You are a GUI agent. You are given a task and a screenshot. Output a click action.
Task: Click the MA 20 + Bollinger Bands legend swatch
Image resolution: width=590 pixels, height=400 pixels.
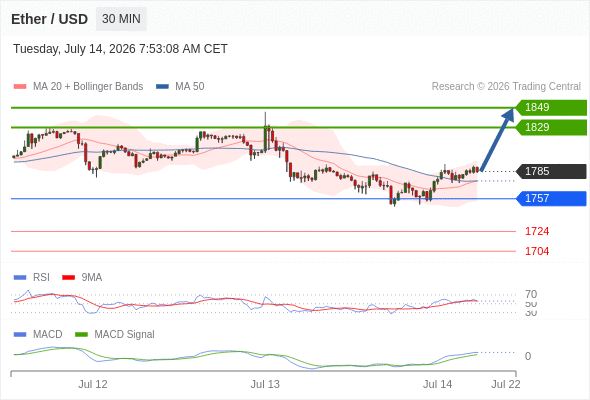[20, 87]
